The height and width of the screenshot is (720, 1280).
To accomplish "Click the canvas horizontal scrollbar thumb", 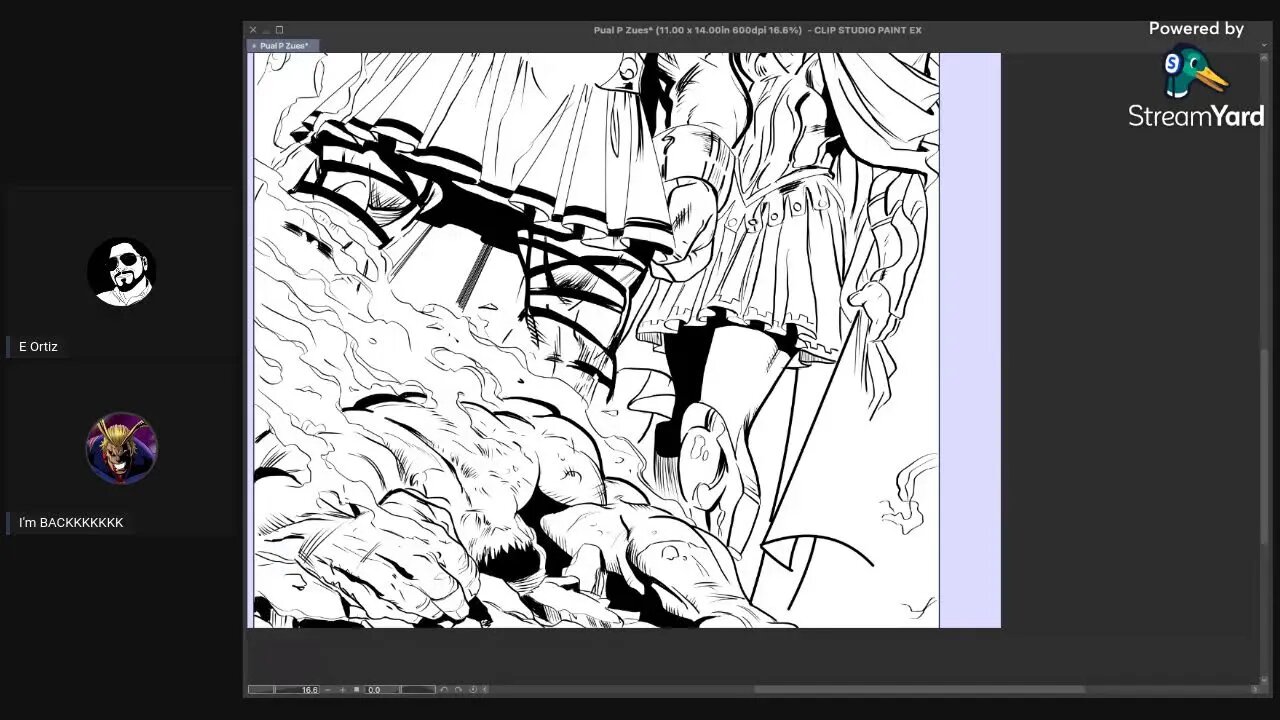I will (x=920, y=689).
